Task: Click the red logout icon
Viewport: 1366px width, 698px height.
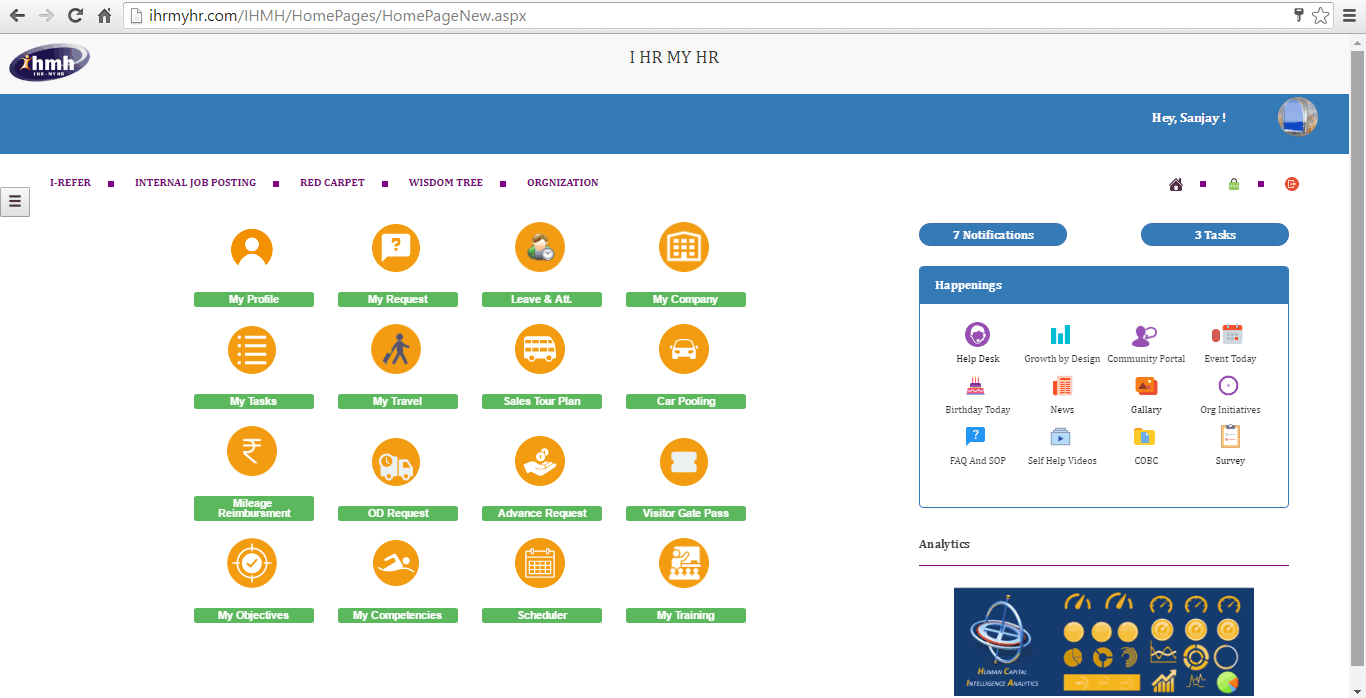Action: pyautogui.click(x=1292, y=184)
